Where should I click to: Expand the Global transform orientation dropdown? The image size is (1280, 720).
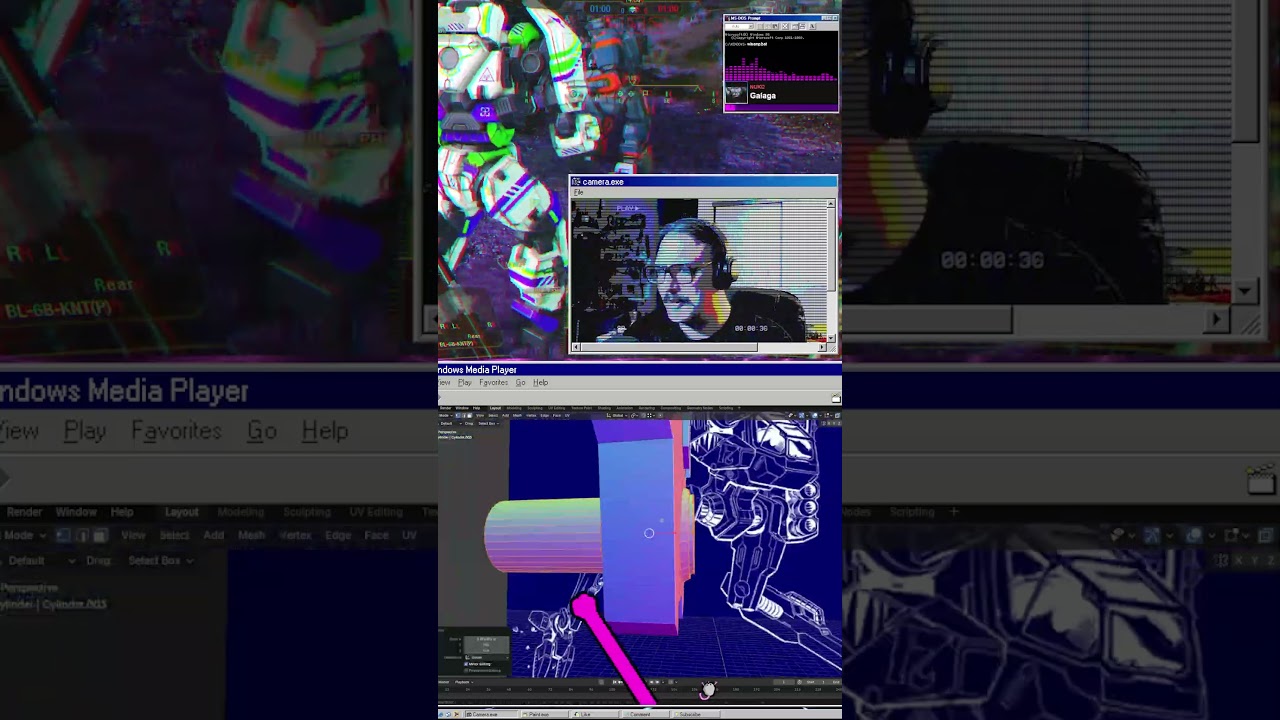pos(618,415)
